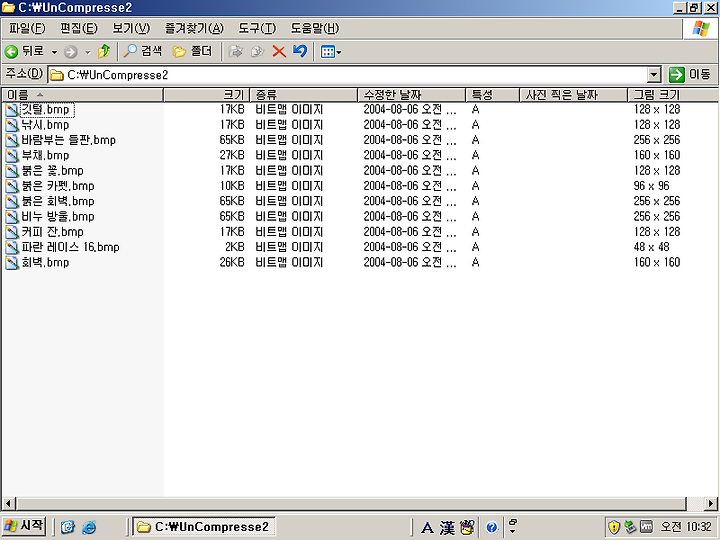Viewport: 720px width, 540px height.
Task: Go up one folder level icon
Action: point(104,51)
